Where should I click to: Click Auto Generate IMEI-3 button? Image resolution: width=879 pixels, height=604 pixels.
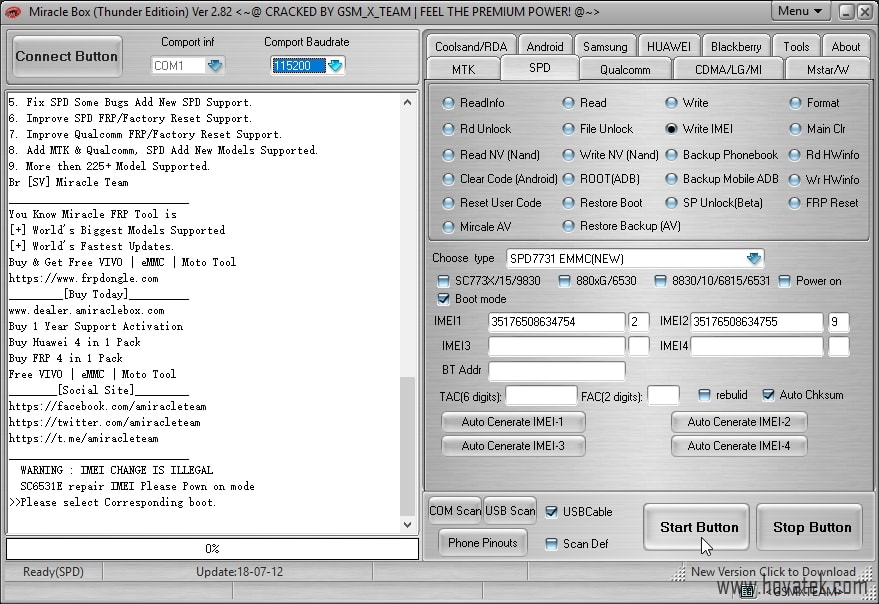click(513, 446)
